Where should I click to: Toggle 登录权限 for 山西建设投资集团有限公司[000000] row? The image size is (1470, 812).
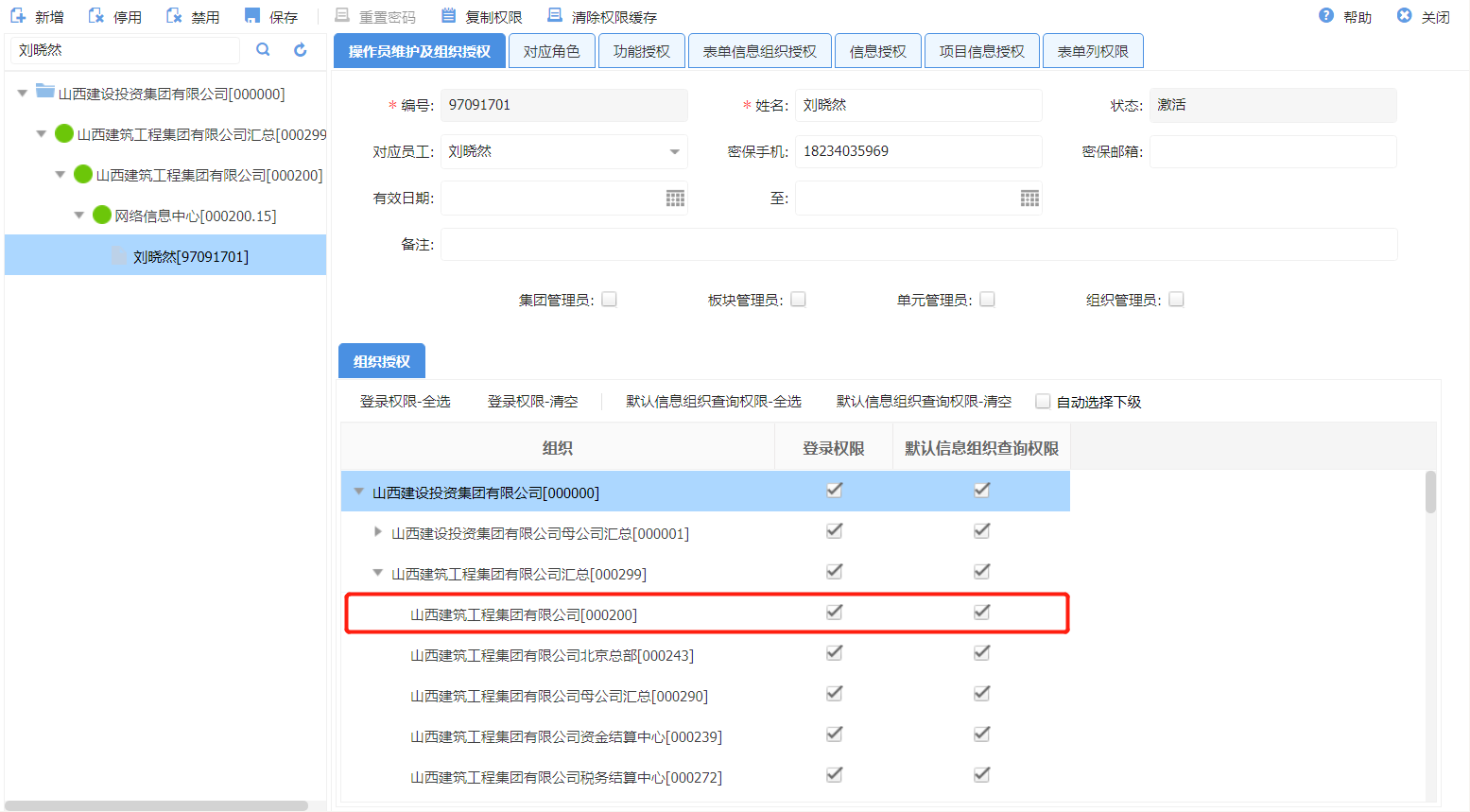pos(834,491)
